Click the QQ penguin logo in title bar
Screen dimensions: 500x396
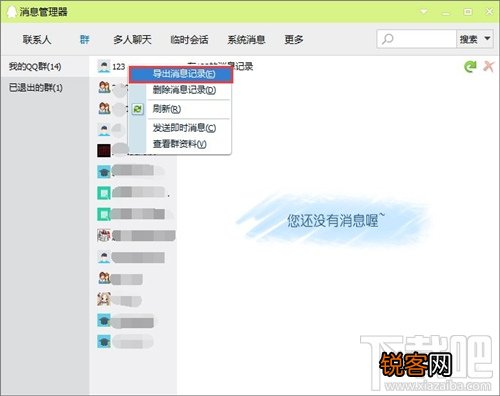[x=12, y=12]
